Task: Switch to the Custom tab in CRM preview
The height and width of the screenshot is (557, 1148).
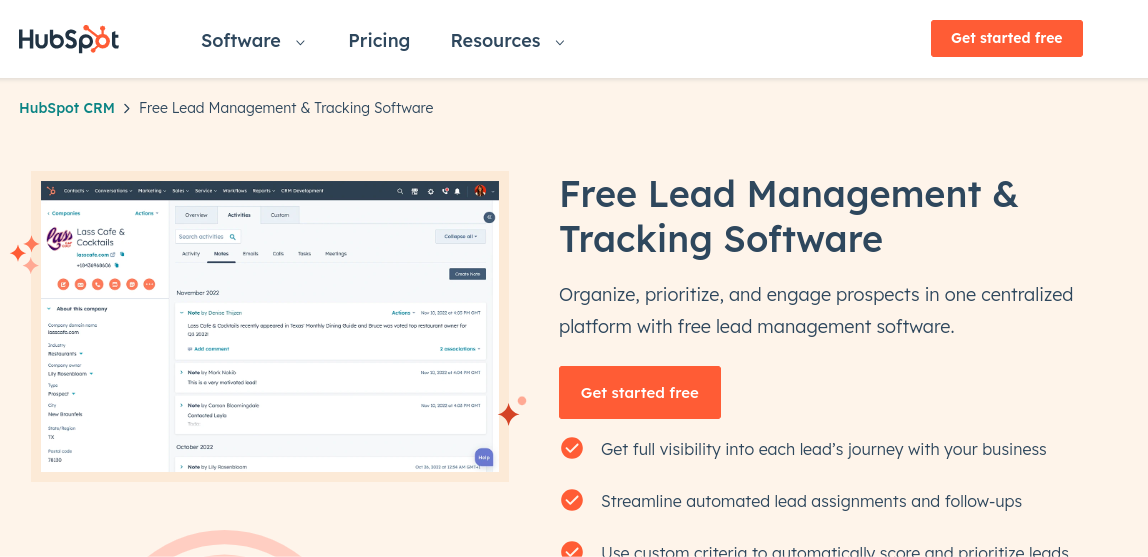Action: (x=280, y=215)
